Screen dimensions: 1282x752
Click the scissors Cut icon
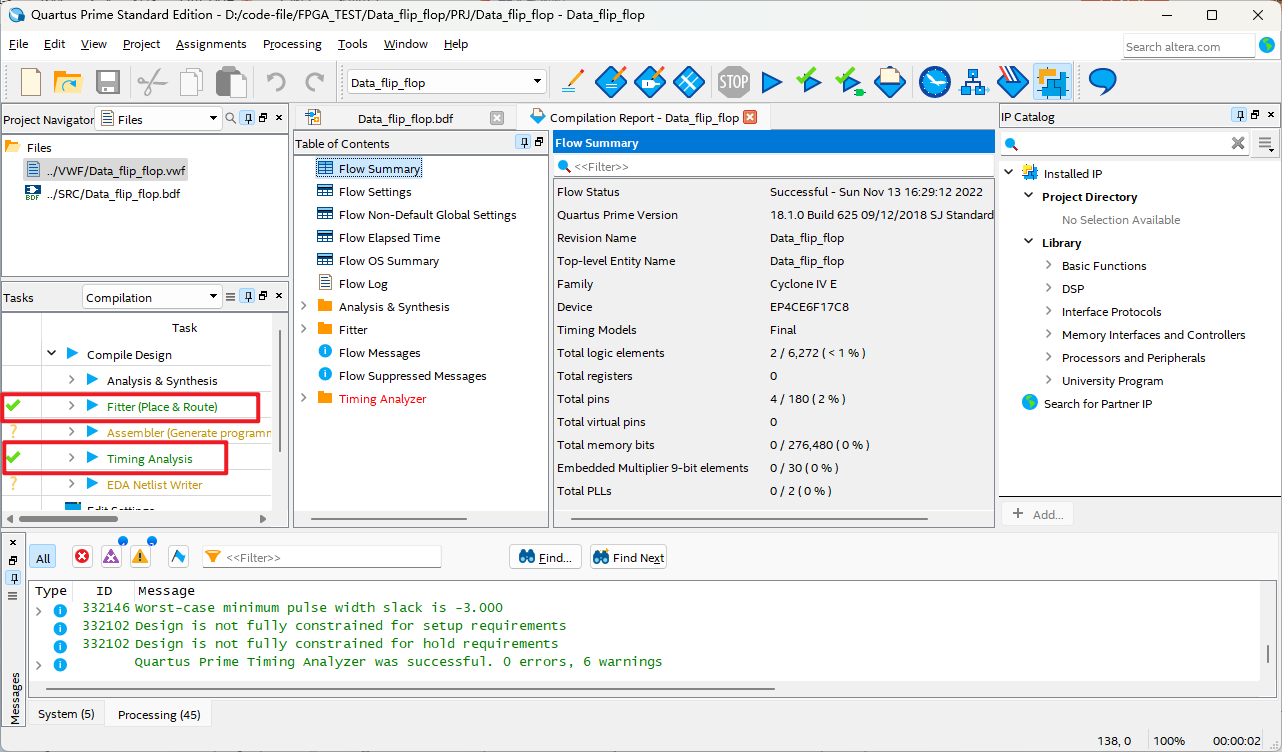pyautogui.click(x=152, y=82)
